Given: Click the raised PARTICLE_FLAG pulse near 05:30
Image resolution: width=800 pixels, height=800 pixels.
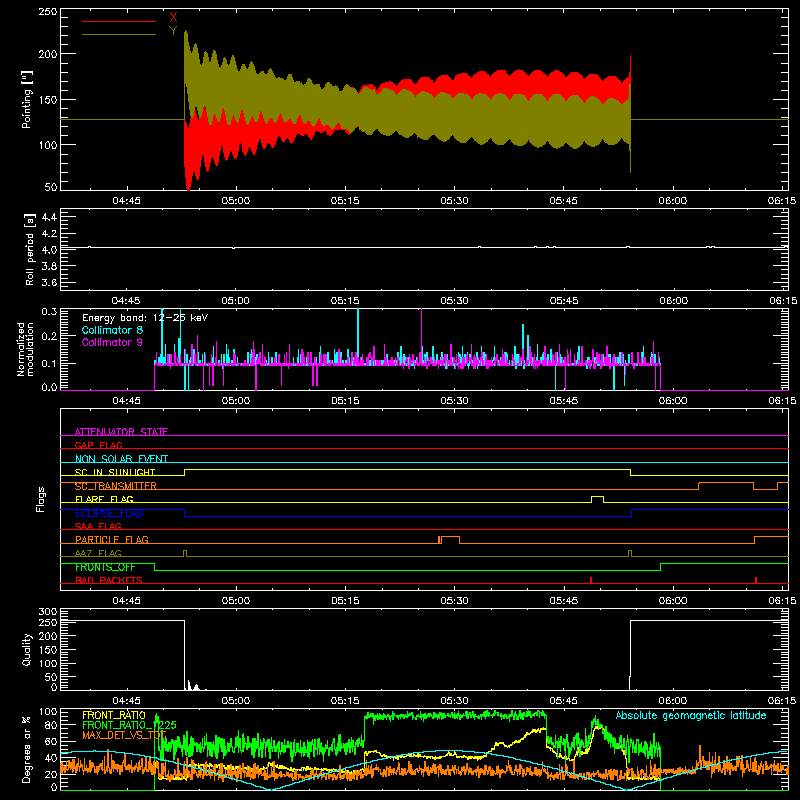Looking at the screenshot, I should (x=450, y=540).
